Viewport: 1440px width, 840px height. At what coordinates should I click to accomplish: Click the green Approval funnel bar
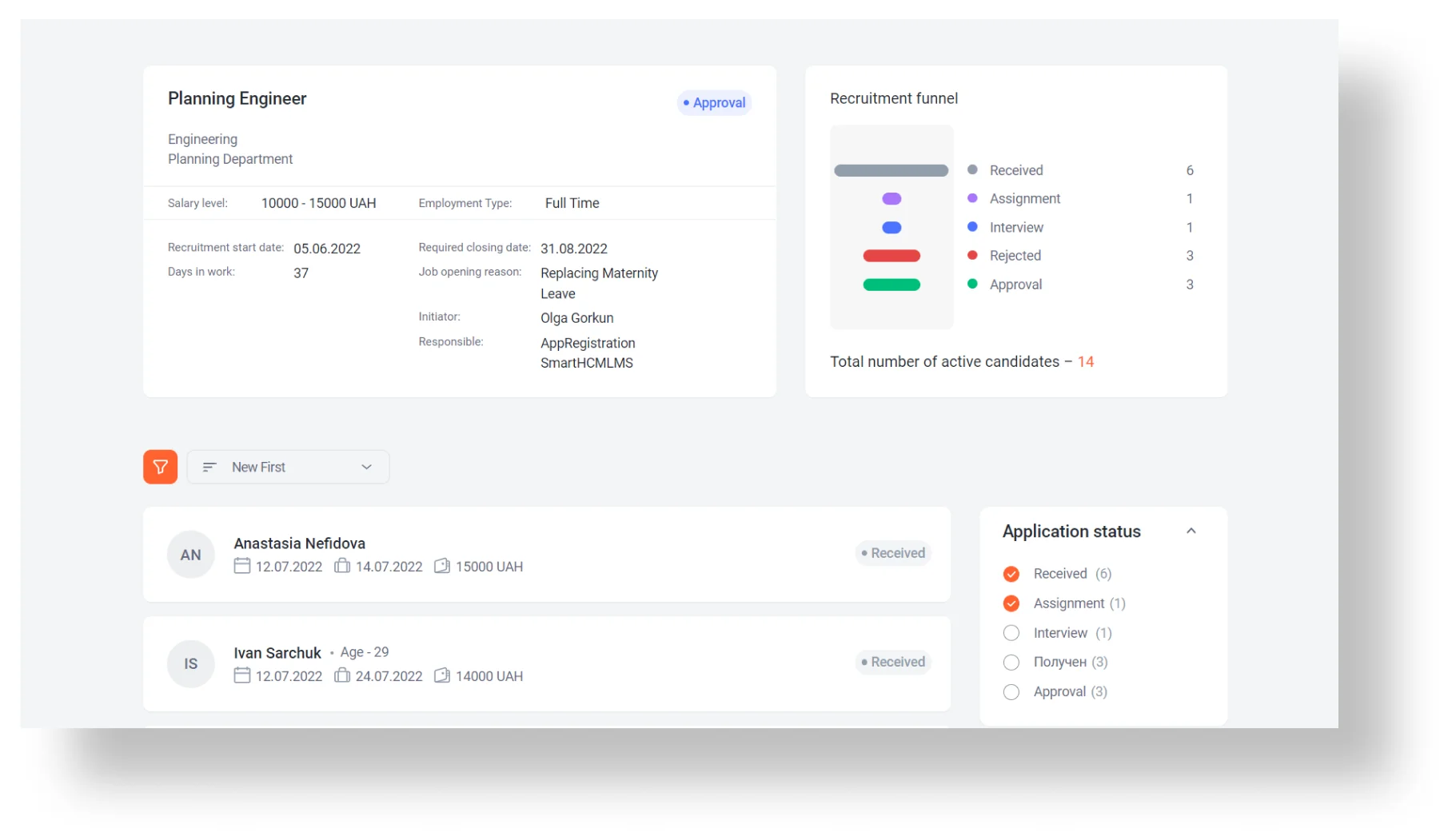[x=892, y=285]
